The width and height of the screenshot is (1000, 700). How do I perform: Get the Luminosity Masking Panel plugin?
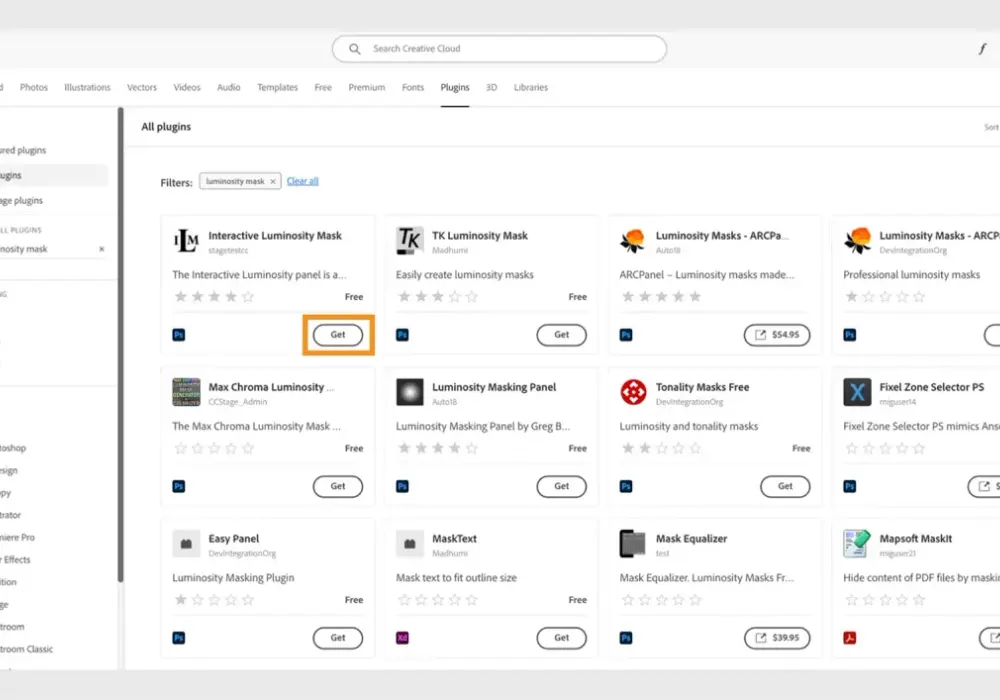(561, 486)
